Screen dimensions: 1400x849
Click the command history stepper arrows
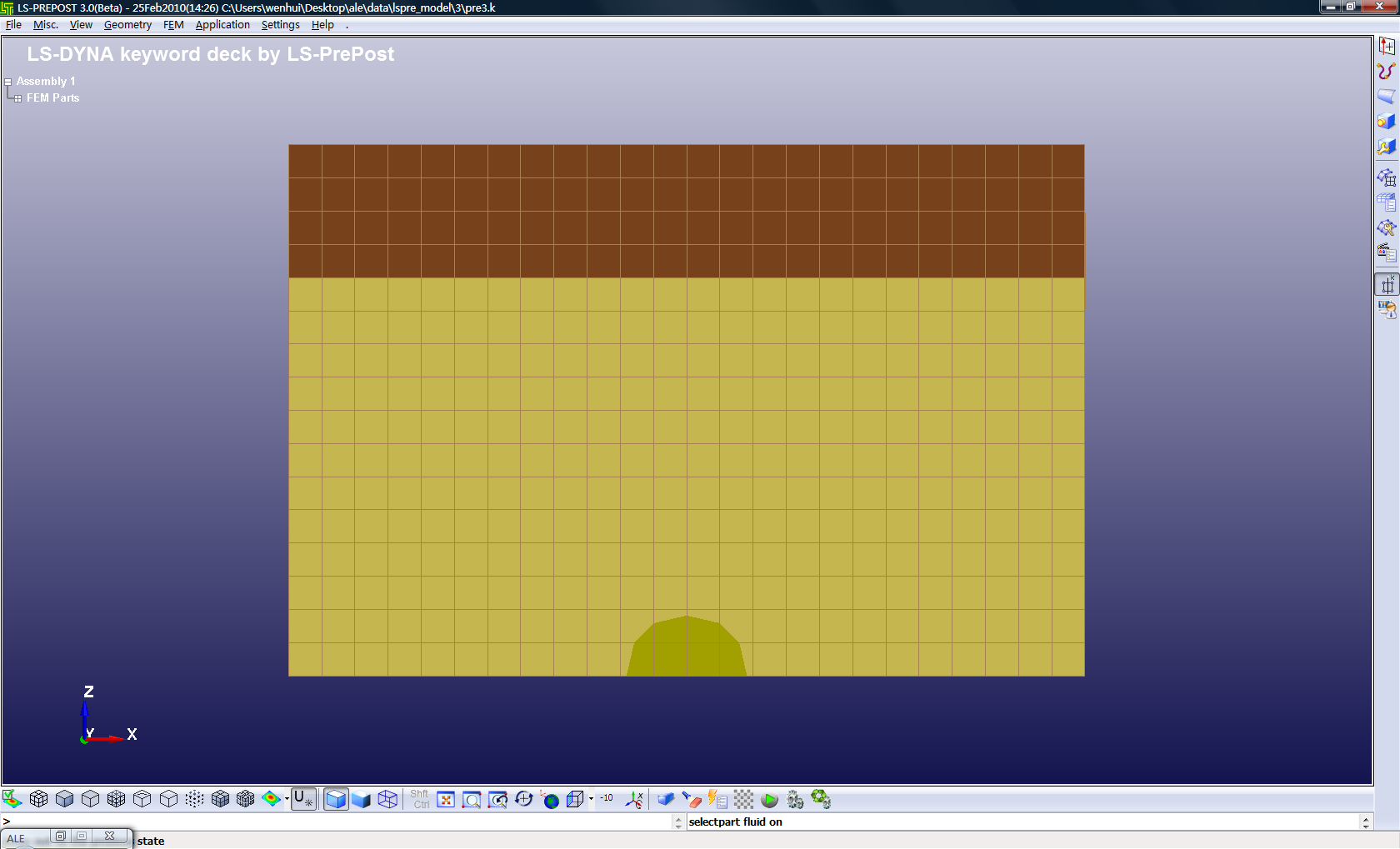(678, 822)
